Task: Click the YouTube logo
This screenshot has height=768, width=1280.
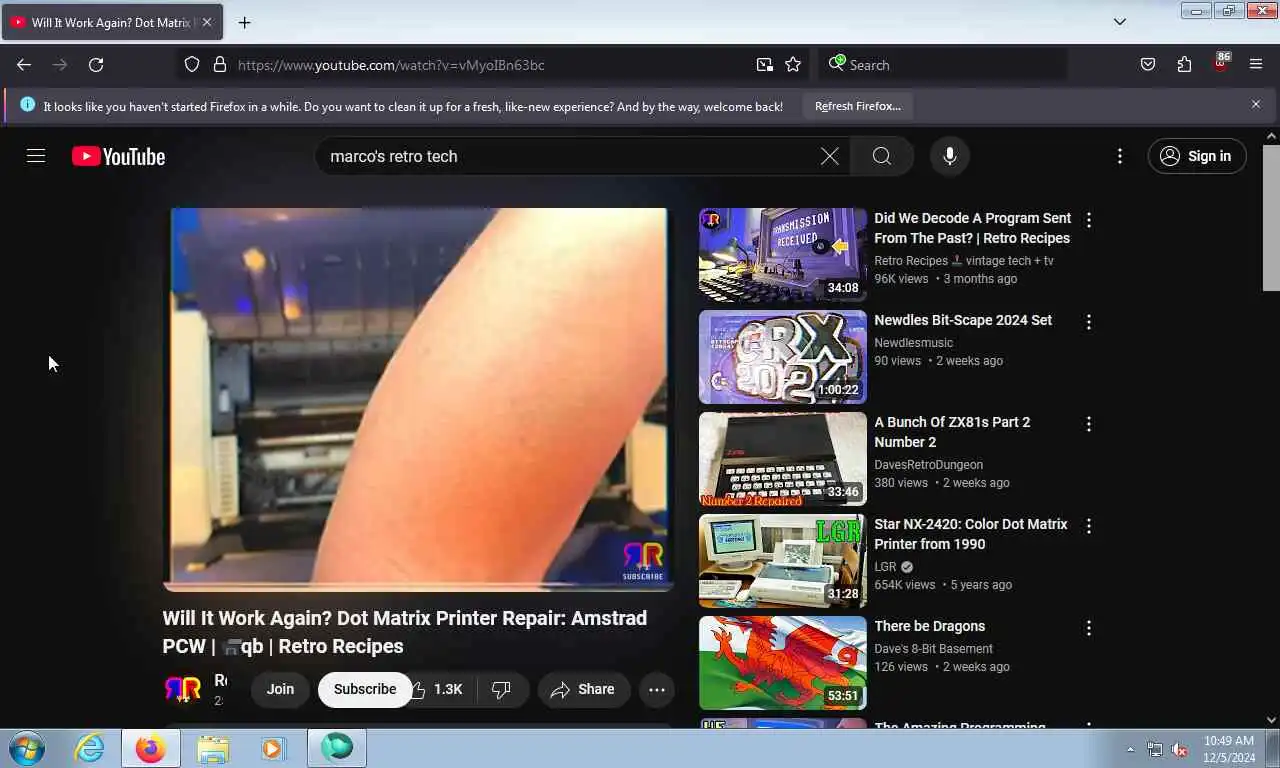Action: click(x=118, y=156)
